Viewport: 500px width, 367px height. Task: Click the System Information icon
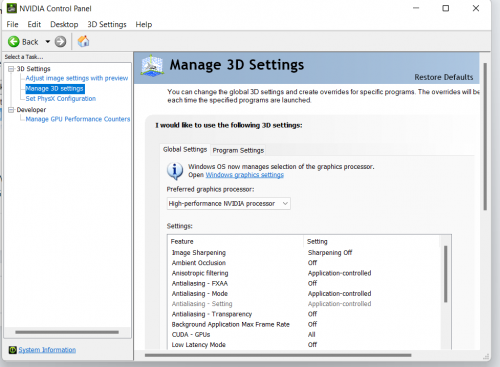pos(13,350)
